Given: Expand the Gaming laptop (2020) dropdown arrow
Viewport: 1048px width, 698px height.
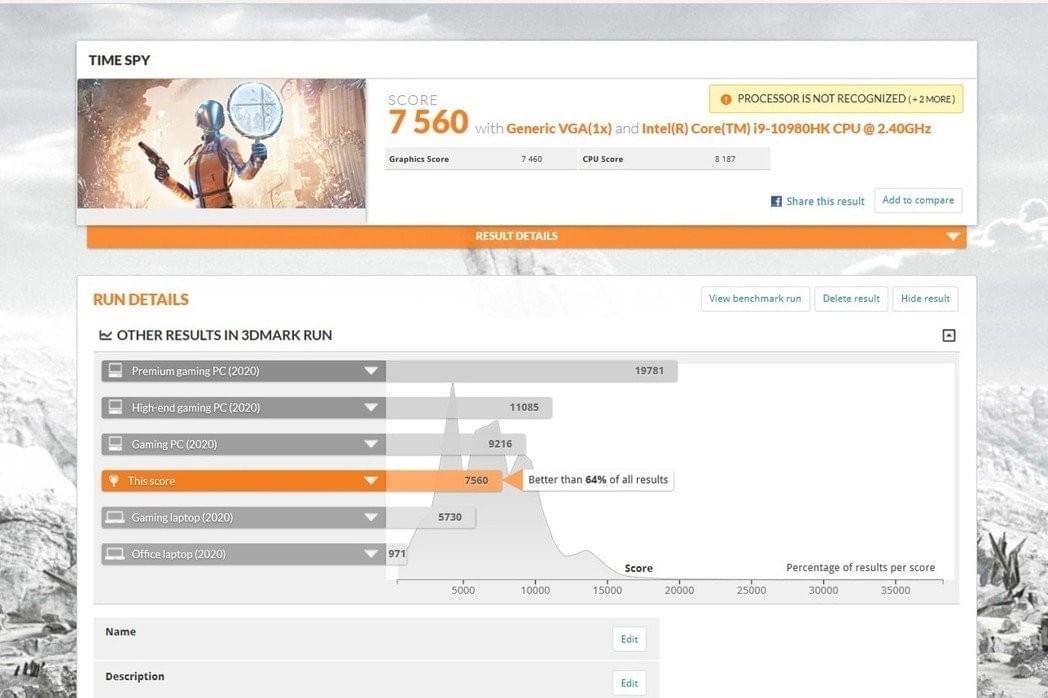Looking at the screenshot, I should [371, 517].
